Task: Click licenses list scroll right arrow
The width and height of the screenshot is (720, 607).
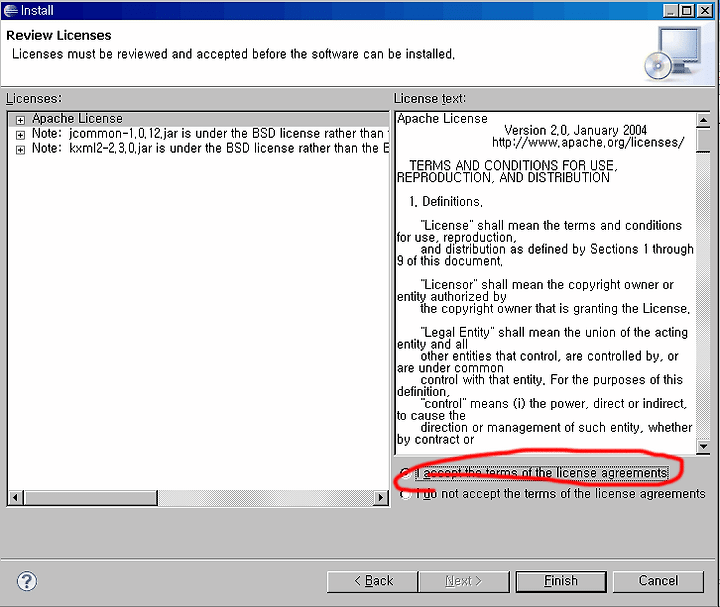Action: click(x=381, y=498)
